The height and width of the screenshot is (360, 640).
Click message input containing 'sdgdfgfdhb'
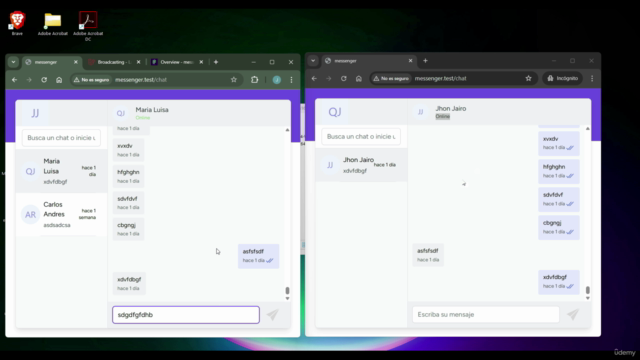pos(186,315)
